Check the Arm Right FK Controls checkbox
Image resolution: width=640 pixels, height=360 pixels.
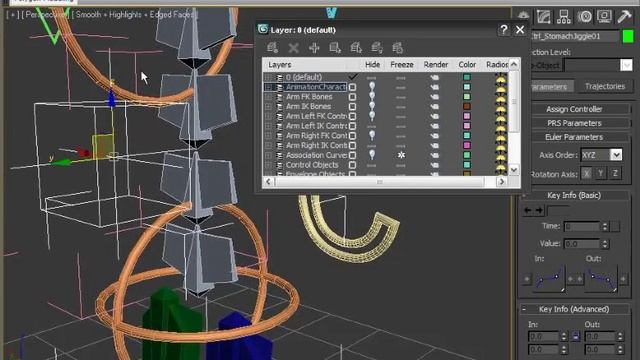coord(353,136)
